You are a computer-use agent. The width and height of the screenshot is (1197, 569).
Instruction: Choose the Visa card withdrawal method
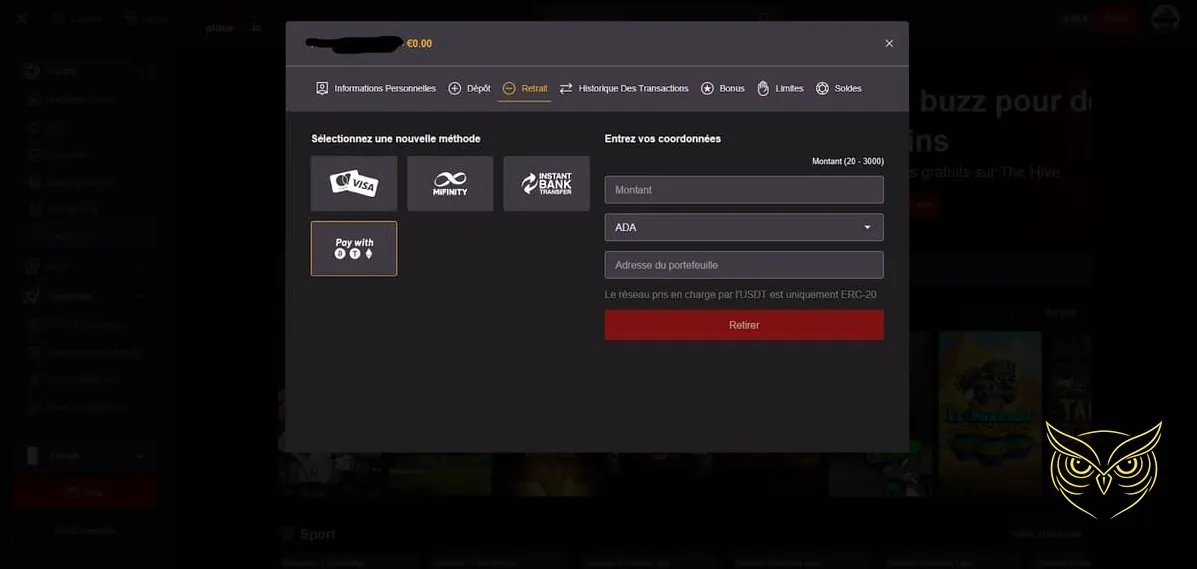click(x=353, y=183)
